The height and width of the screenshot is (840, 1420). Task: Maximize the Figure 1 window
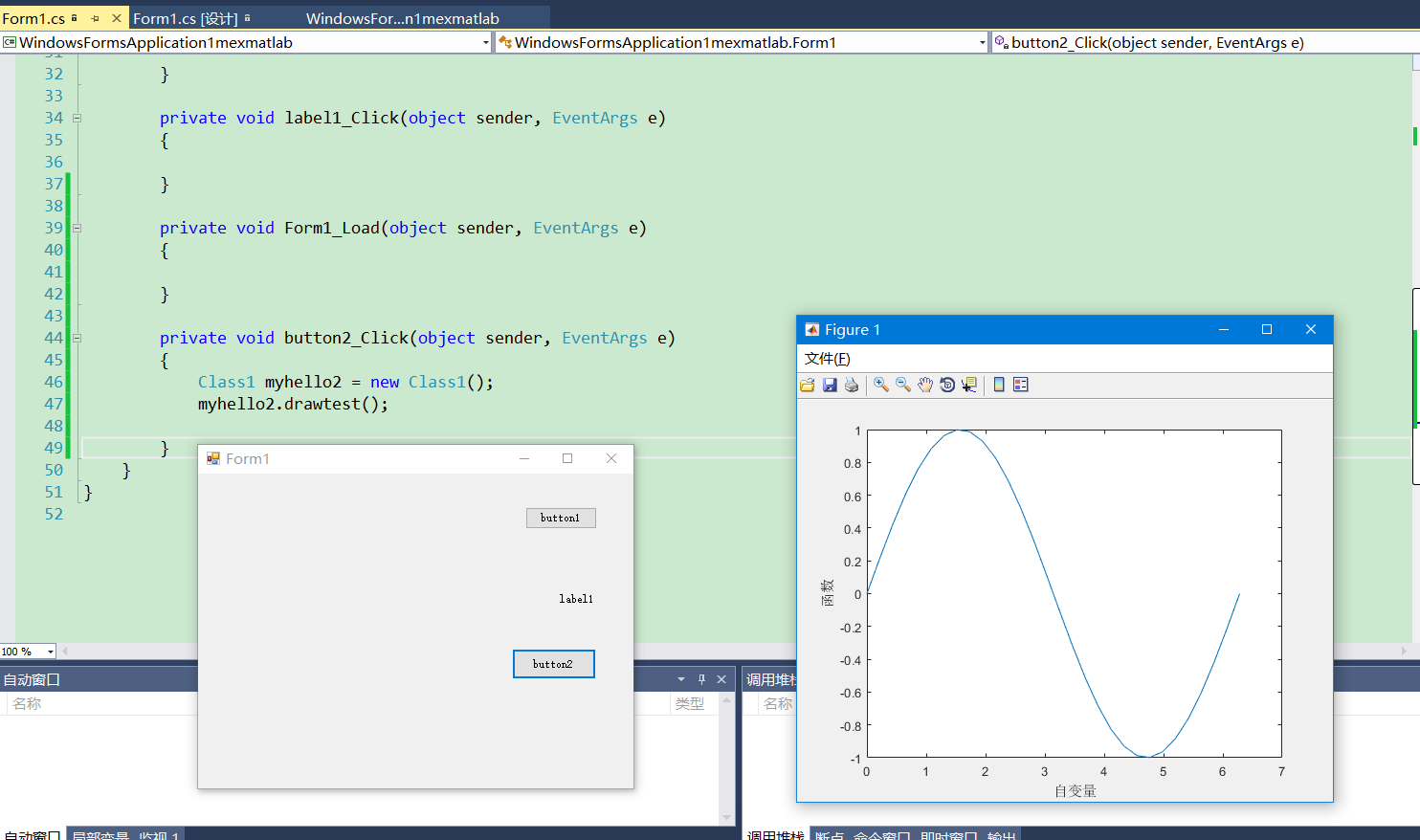1267,329
